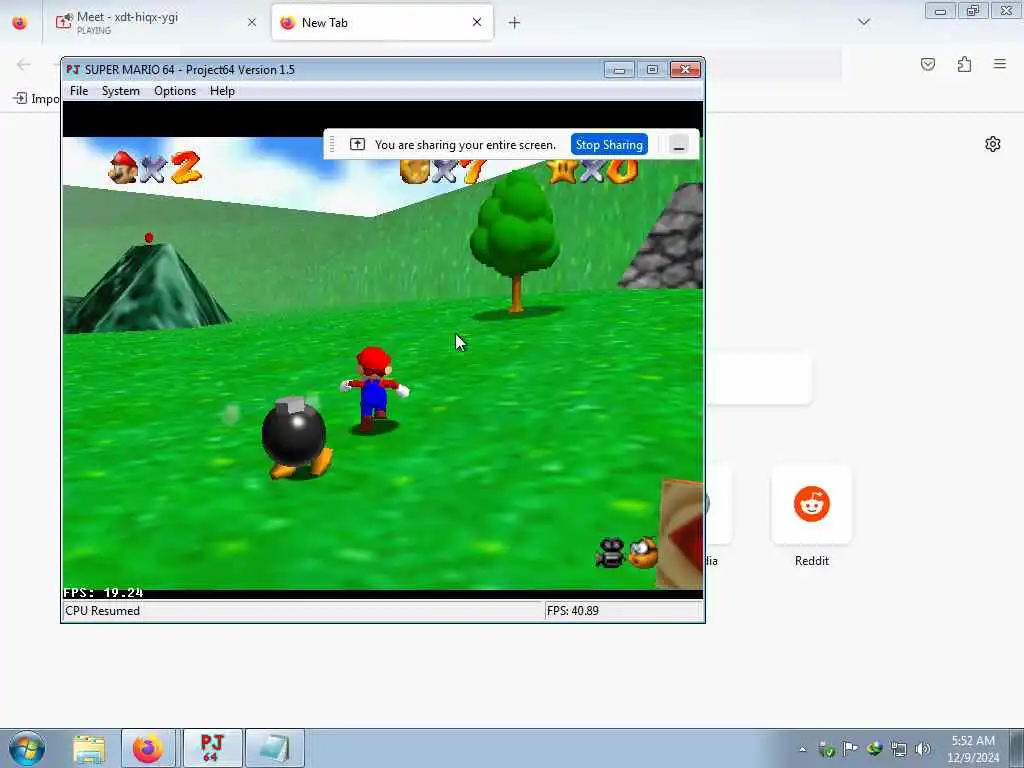Switch to Firefox on the taskbar
The width and height of the screenshot is (1024, 768).
click(148, 748)
